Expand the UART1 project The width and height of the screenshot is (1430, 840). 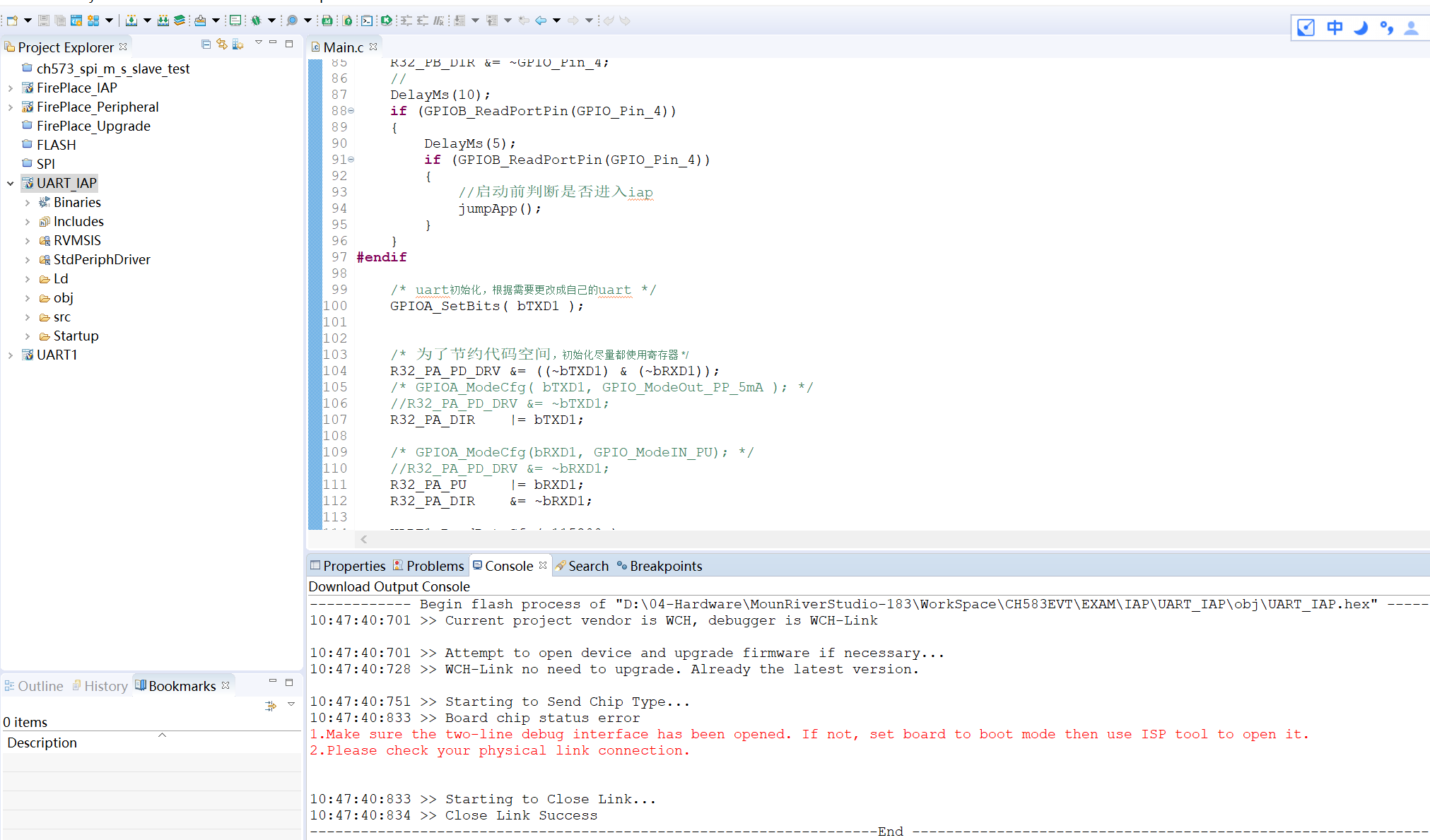[x=10, y=355]
